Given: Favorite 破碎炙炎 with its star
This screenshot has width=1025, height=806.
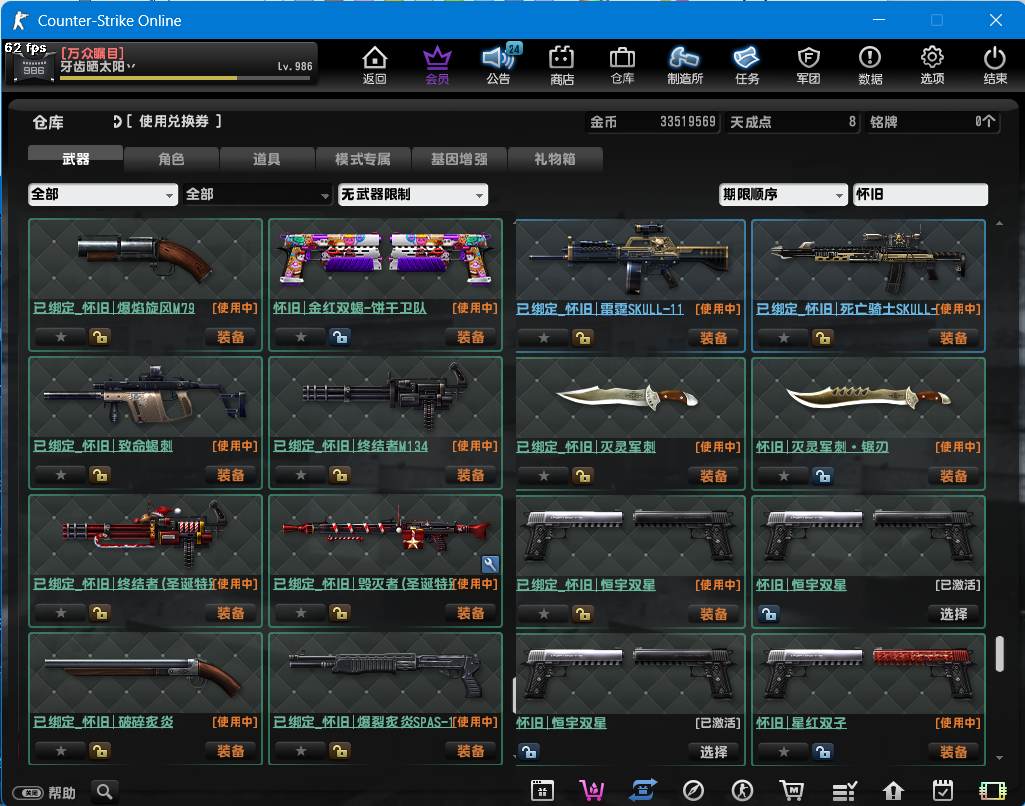Looking at the screenshot, I should pos(61,751).
